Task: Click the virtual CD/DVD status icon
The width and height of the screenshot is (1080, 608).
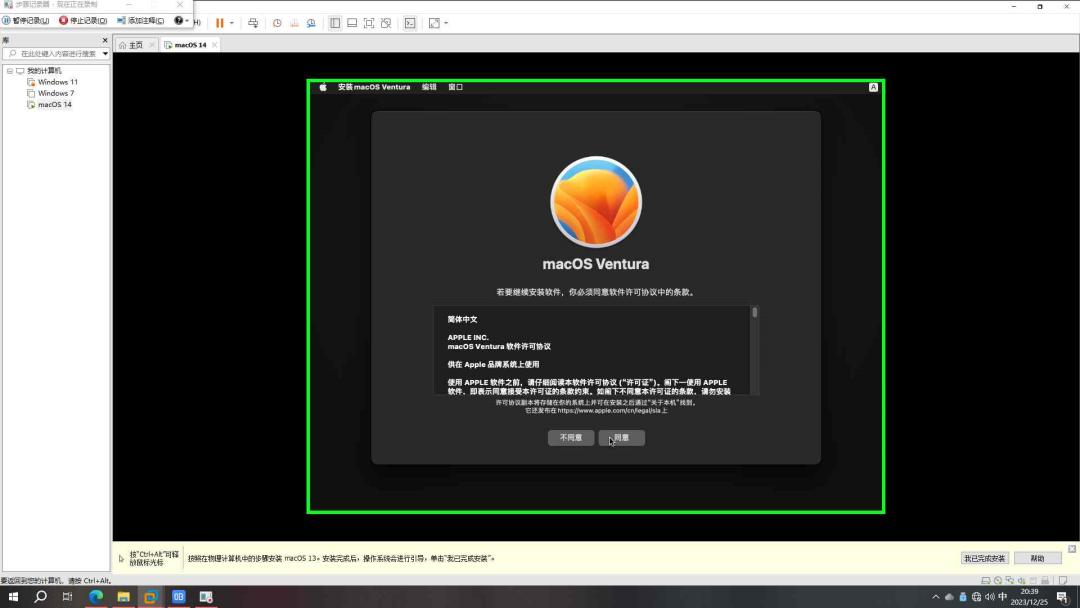Action: (x=998, y=578)
